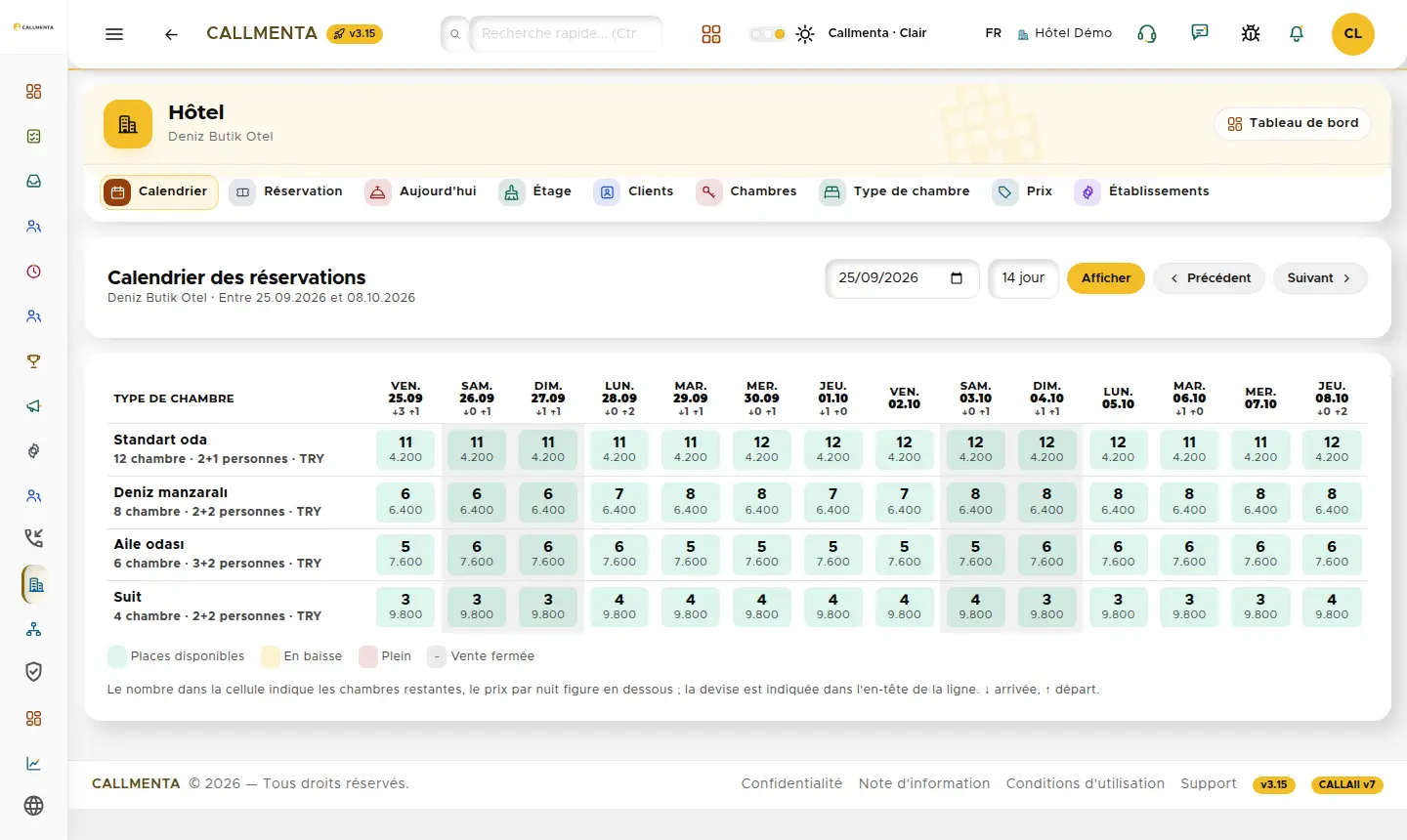This screenshot has width=1407, height=840.
Task: Open the Hôtel Démo establishment selector
Action: point(1064,33)
